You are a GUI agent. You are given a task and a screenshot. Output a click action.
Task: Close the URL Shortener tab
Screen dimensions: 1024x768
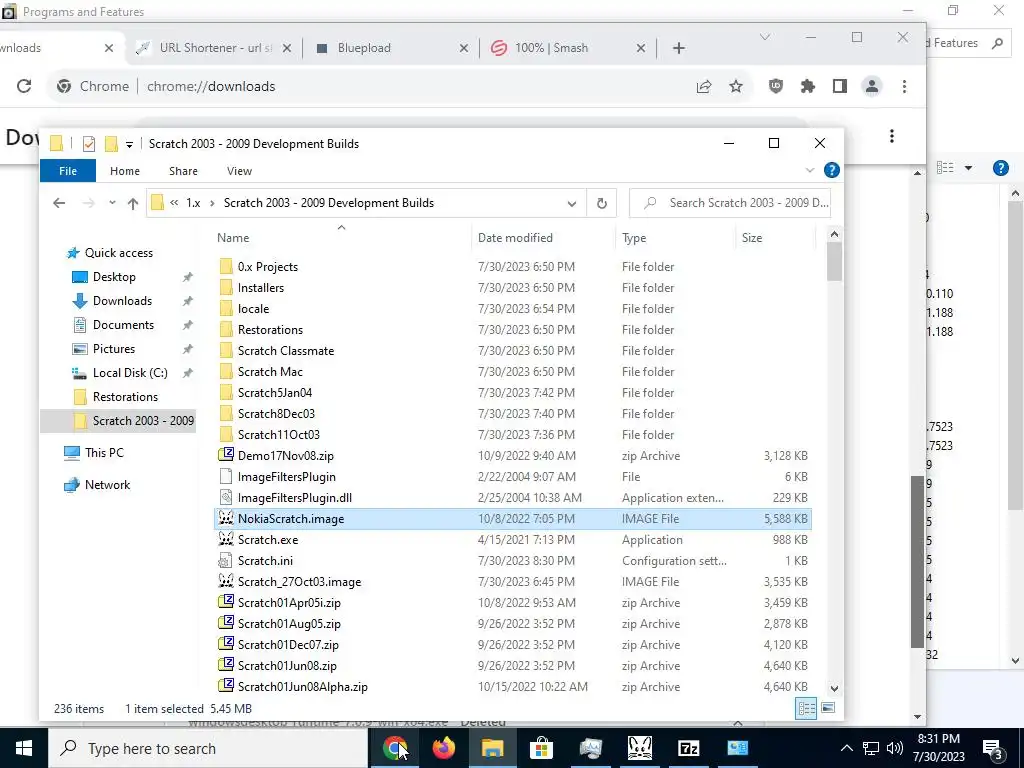(287, 48)
